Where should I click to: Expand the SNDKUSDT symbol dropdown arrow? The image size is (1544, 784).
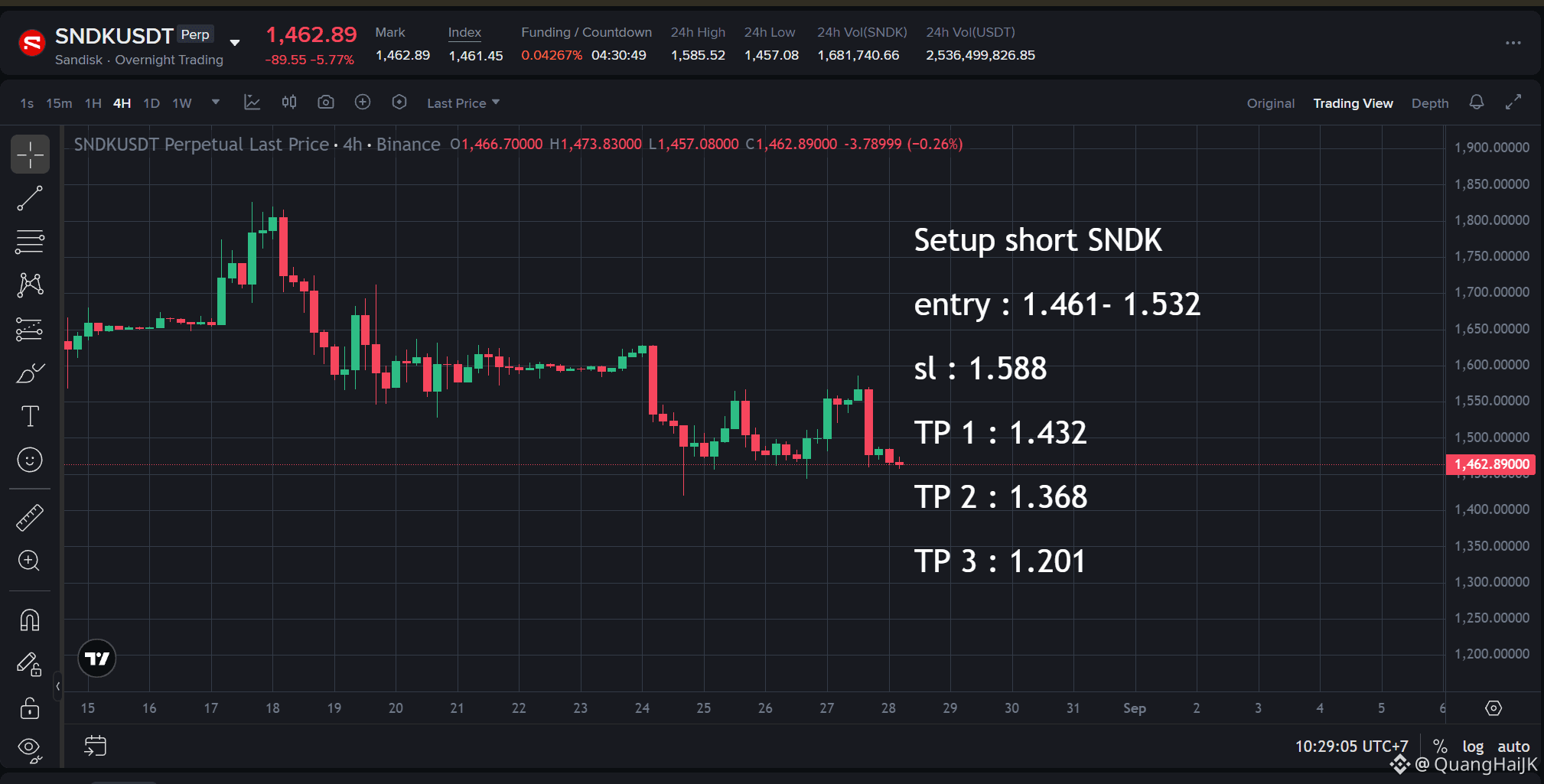[x=235, y=43]
